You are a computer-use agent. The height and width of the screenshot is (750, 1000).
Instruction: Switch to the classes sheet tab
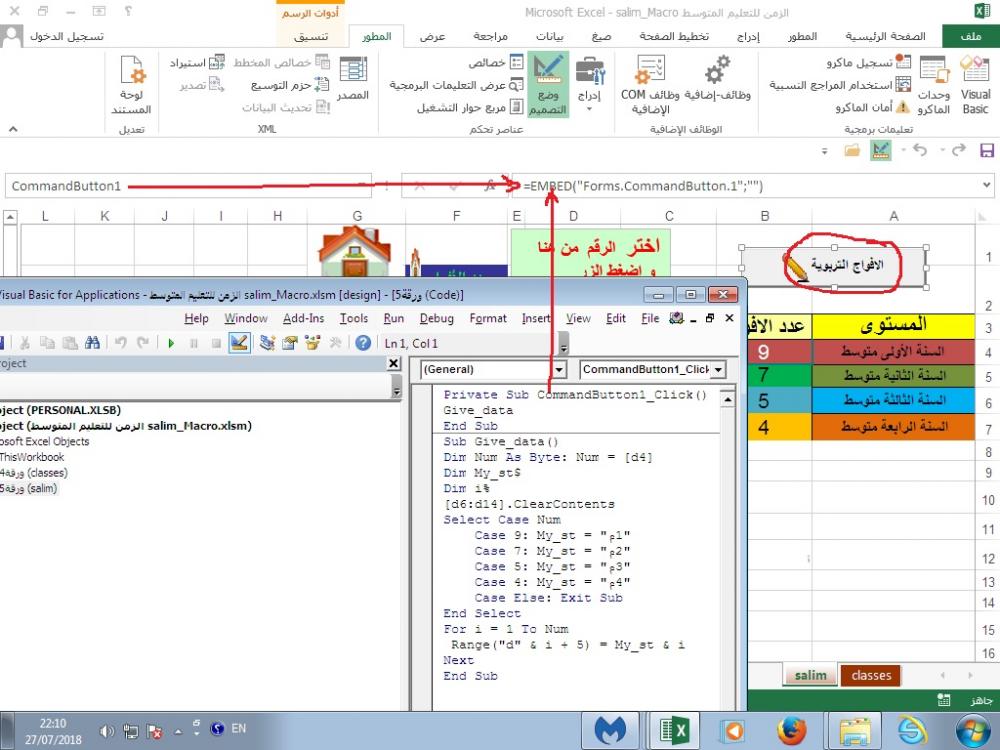pos(871,675)
